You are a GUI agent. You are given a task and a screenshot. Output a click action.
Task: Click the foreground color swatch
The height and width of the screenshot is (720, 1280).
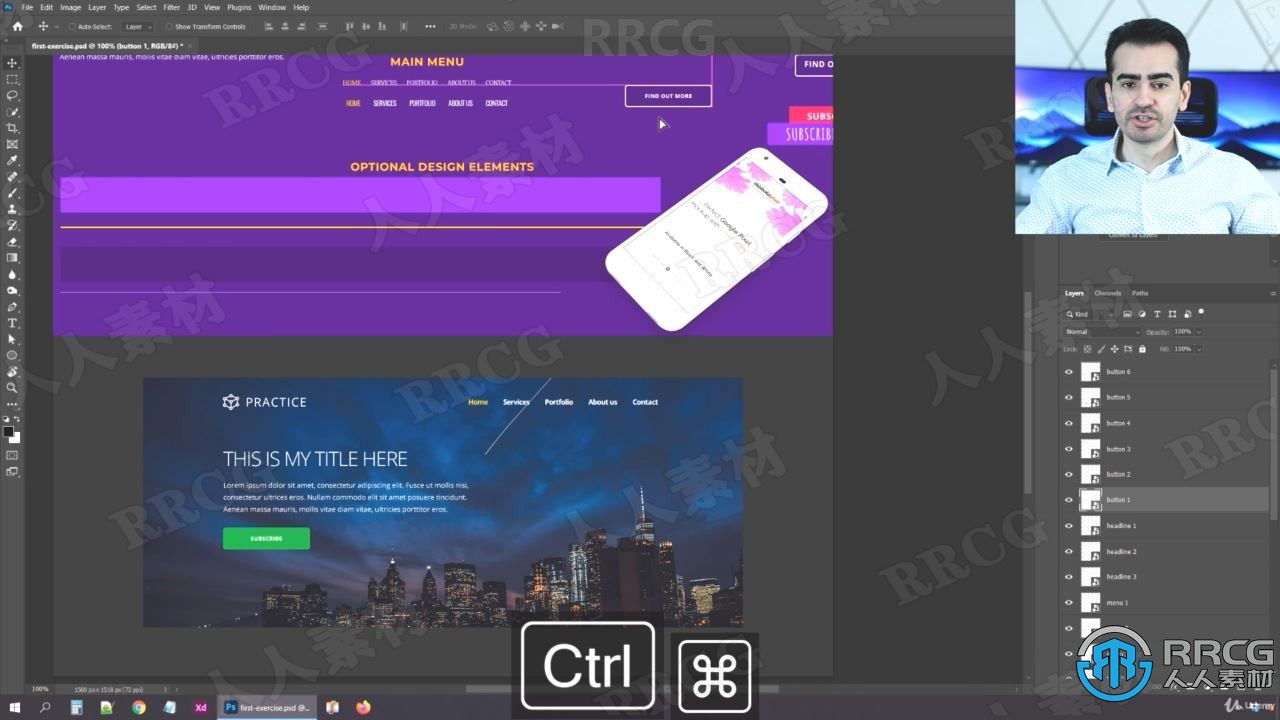coord(9,432)
